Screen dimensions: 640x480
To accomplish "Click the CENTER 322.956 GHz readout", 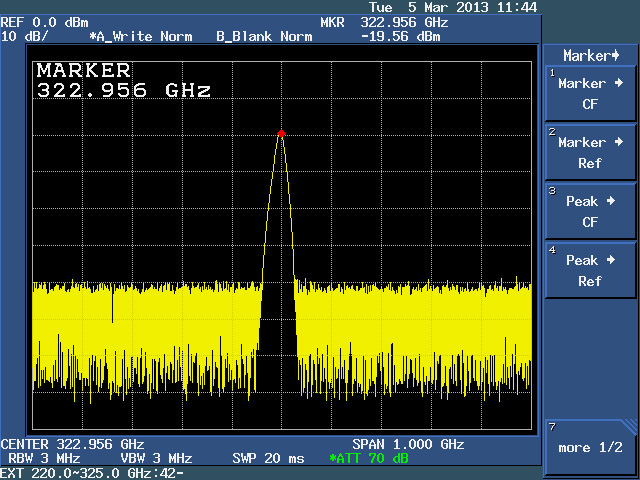I will (72, 444).
